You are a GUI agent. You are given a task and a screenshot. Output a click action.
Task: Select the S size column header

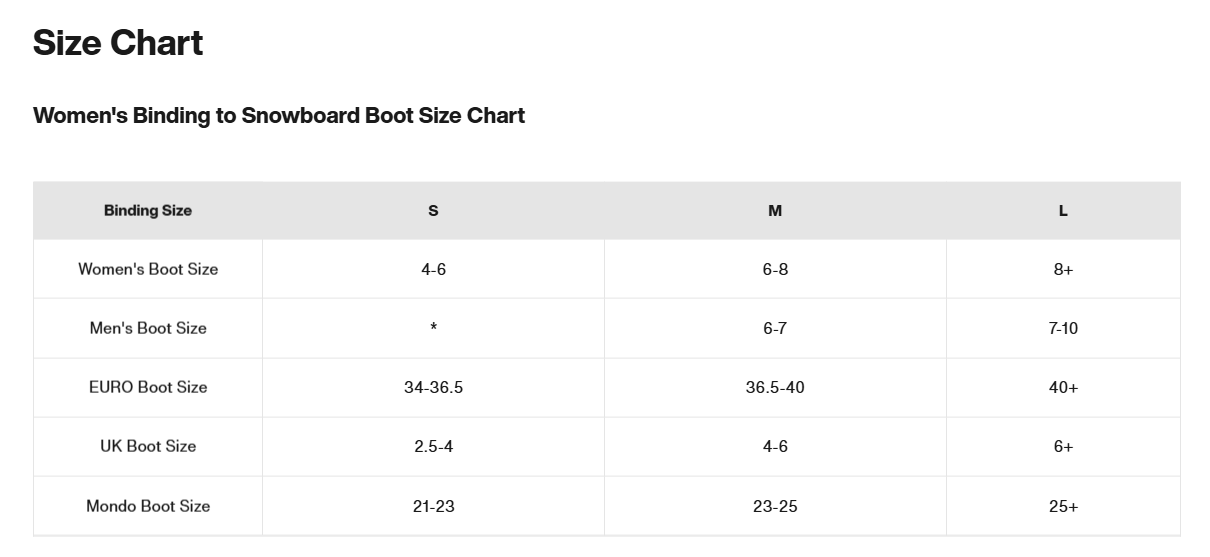[433, 210]
